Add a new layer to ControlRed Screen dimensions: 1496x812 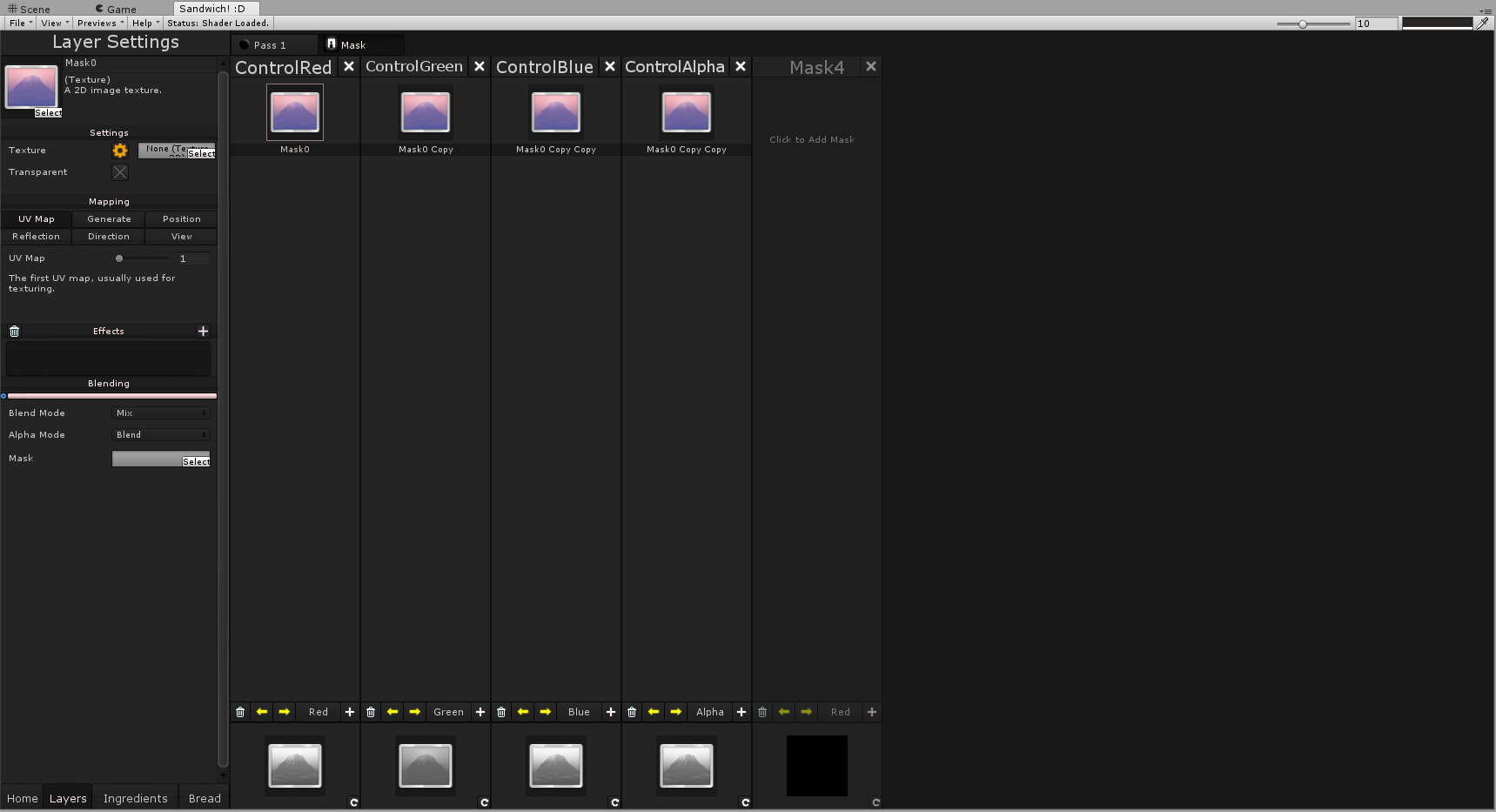coord(350,712)
